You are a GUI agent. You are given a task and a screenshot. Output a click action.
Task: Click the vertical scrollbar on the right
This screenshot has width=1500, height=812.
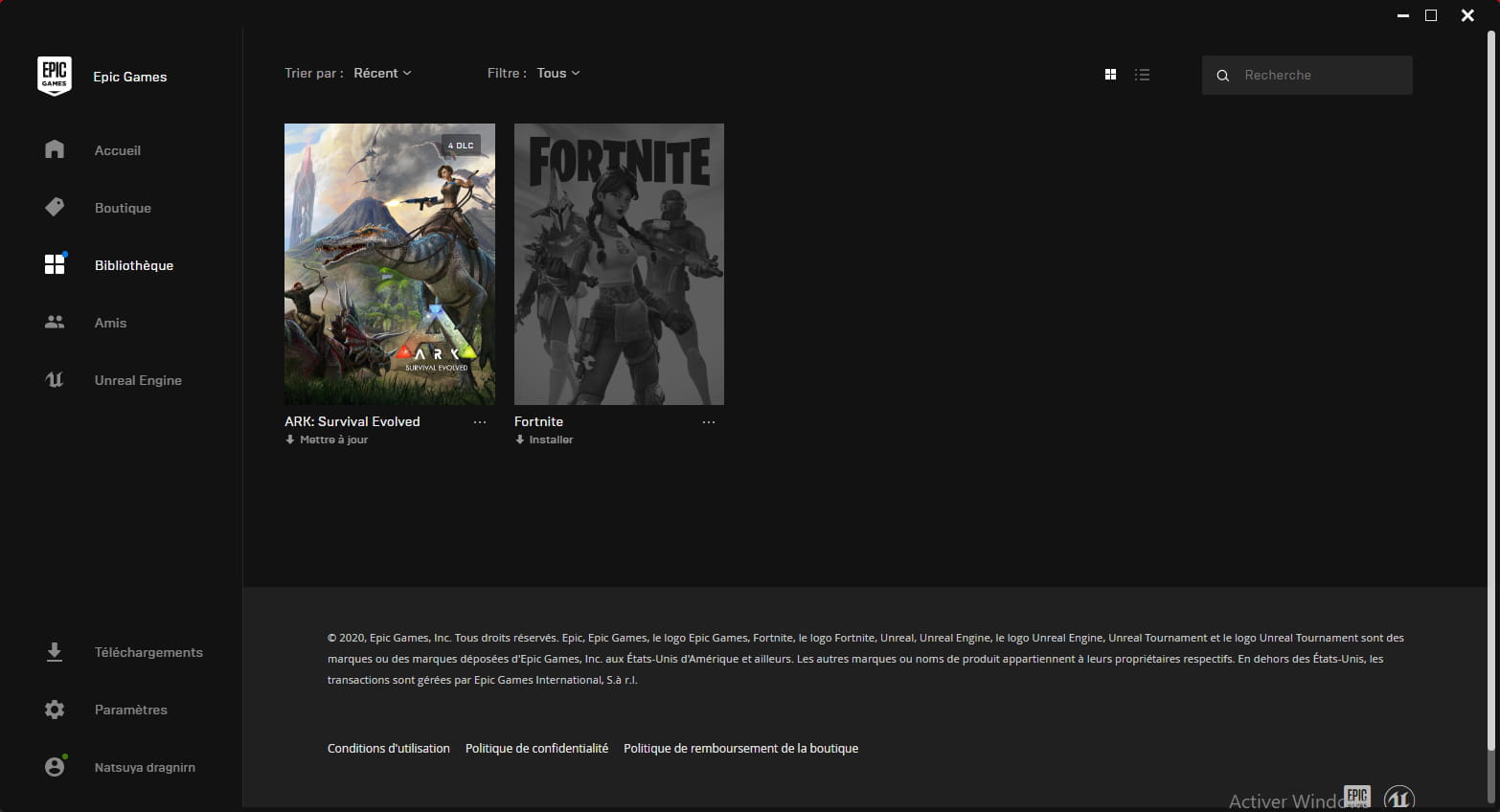point(1490,391)
